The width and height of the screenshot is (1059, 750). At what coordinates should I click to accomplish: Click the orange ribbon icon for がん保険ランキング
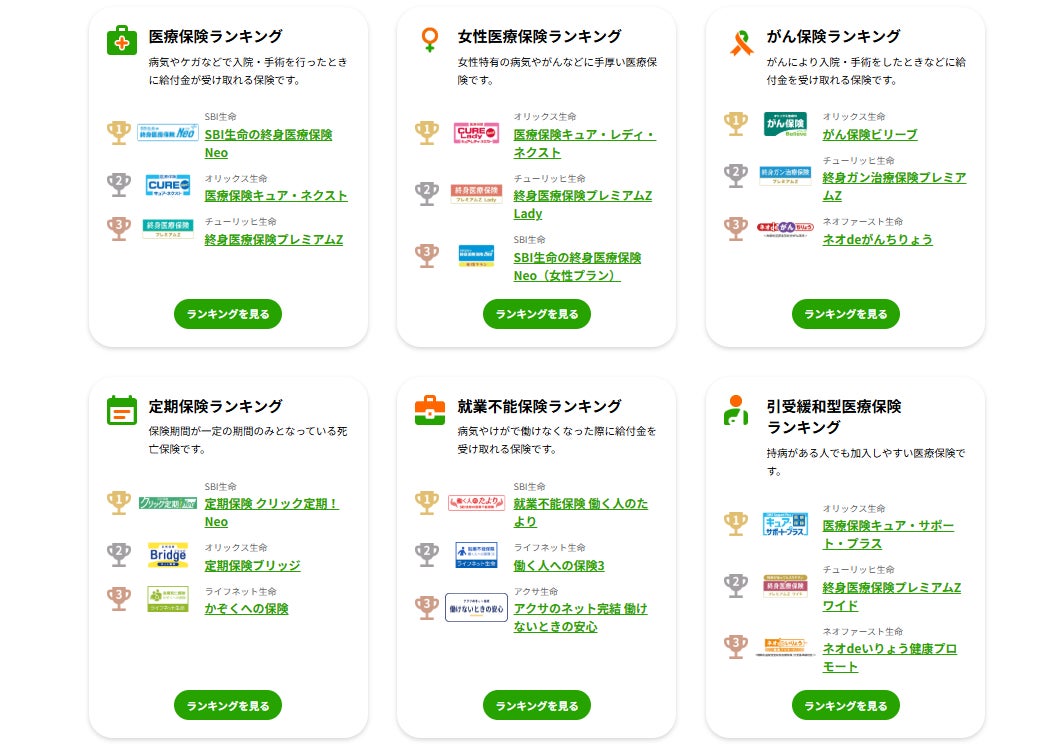(740, 41)
